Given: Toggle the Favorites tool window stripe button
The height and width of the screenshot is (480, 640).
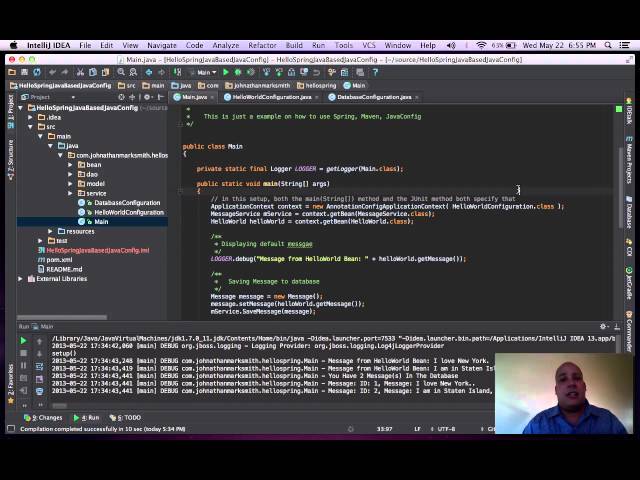Looking at the screenshot, I should 11,384.
